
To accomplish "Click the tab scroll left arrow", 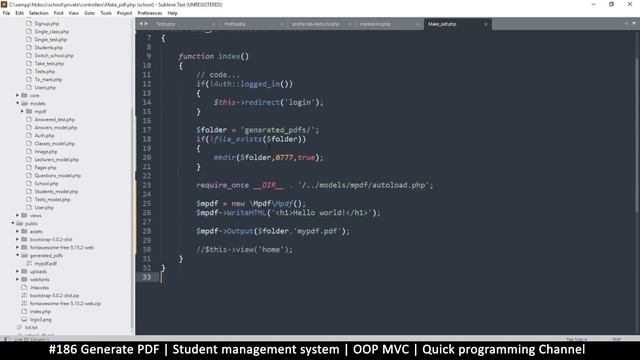I will 141,24.
